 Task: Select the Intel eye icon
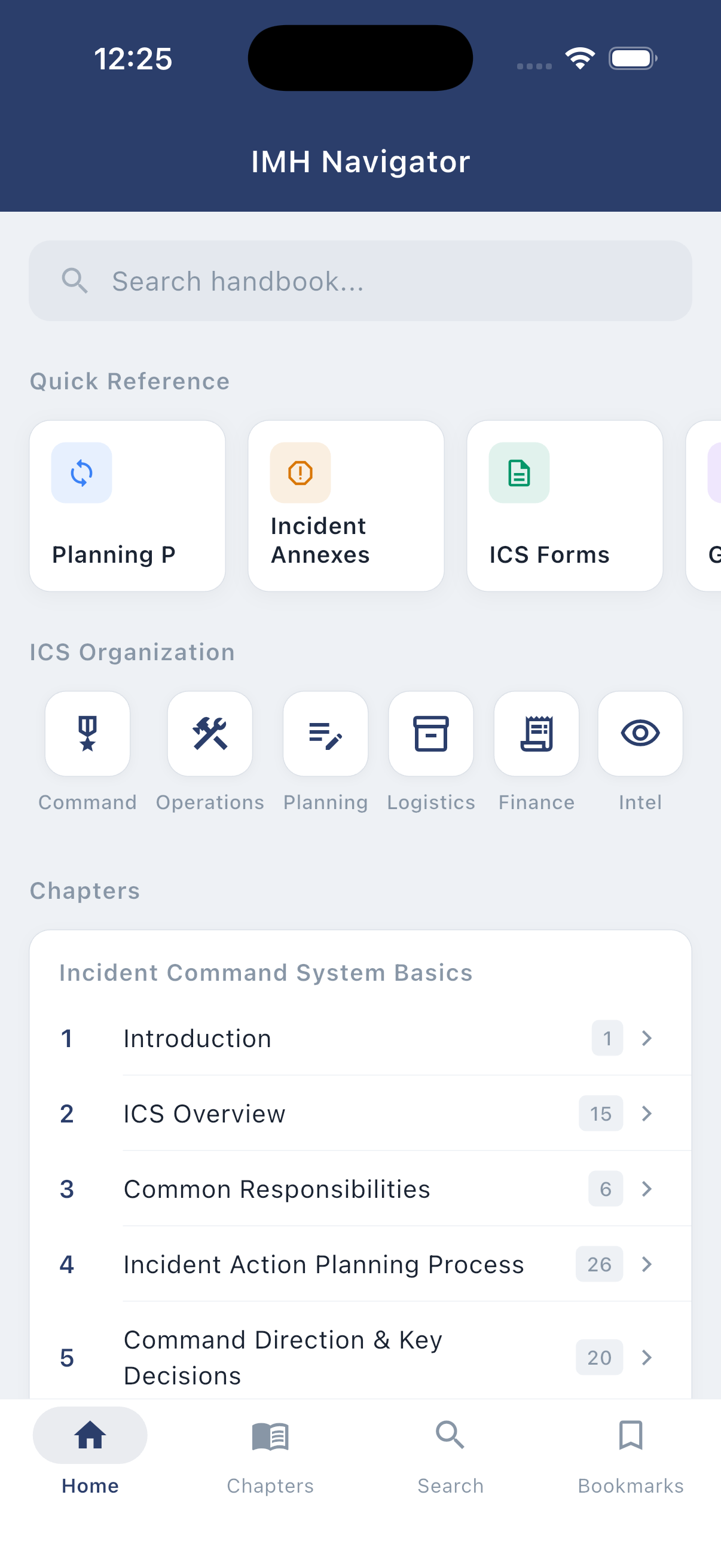(640, 734)
